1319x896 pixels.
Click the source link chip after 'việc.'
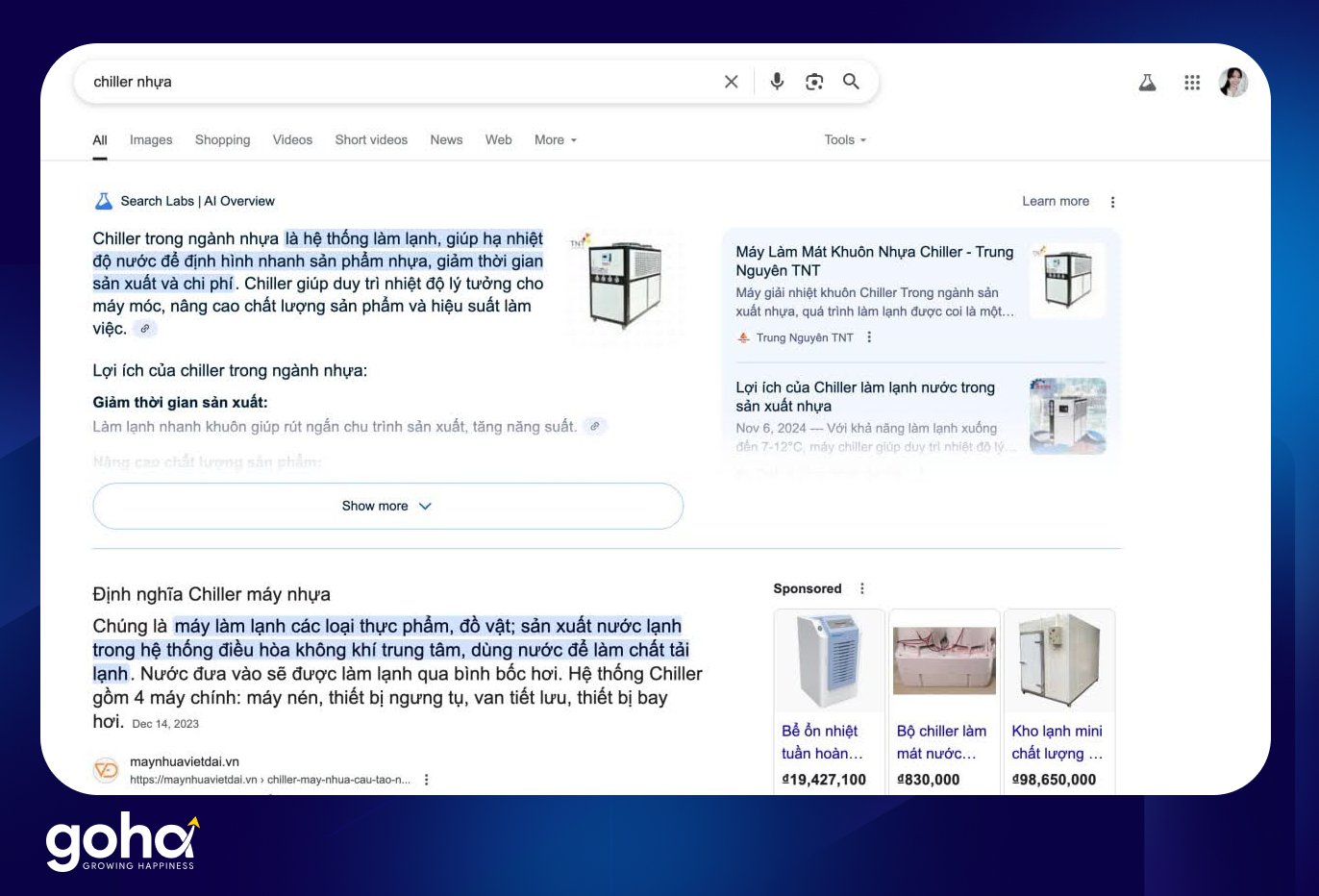click(x=145, y=329)
